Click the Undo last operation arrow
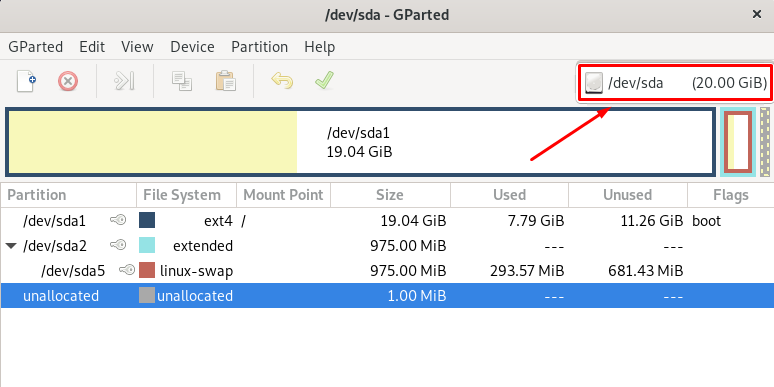Viewport: 774px width, 387px height. click(282, 80)
